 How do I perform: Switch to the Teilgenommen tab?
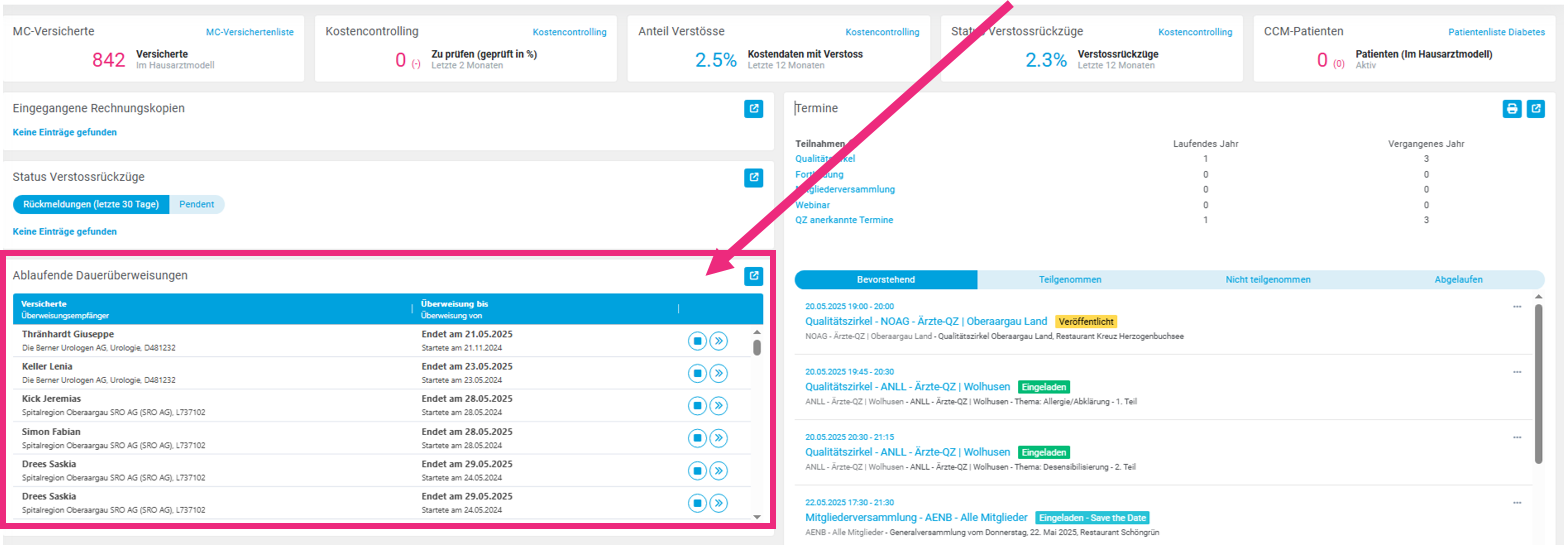1068,280
